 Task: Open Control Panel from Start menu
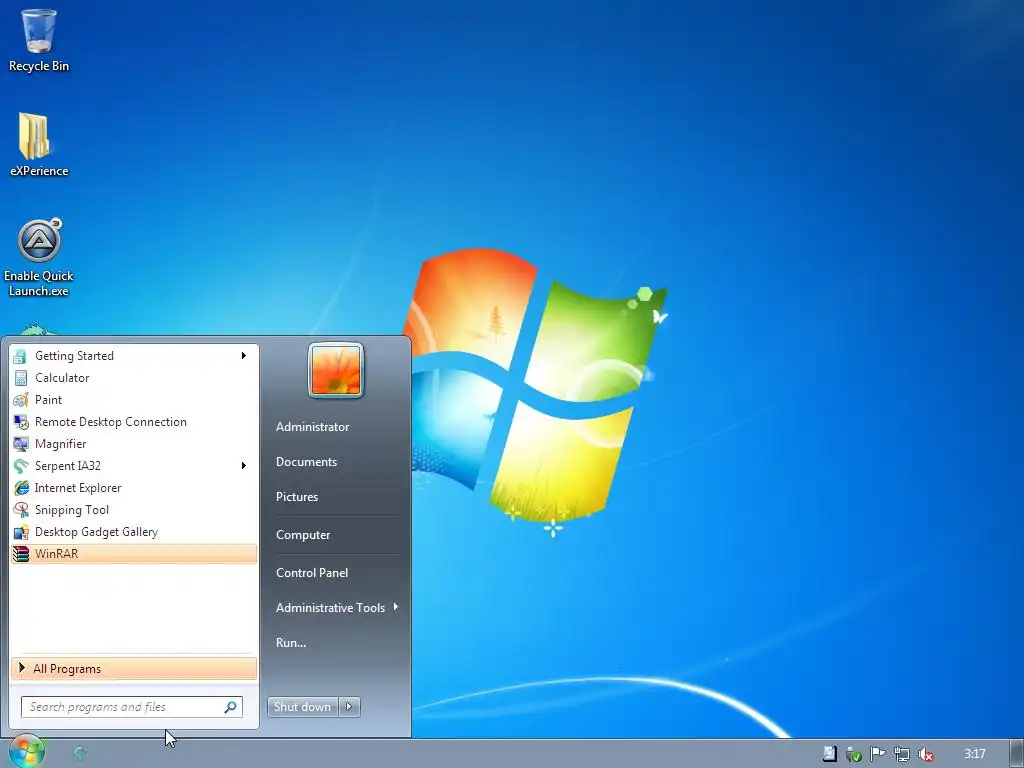[x=312, y=573]
